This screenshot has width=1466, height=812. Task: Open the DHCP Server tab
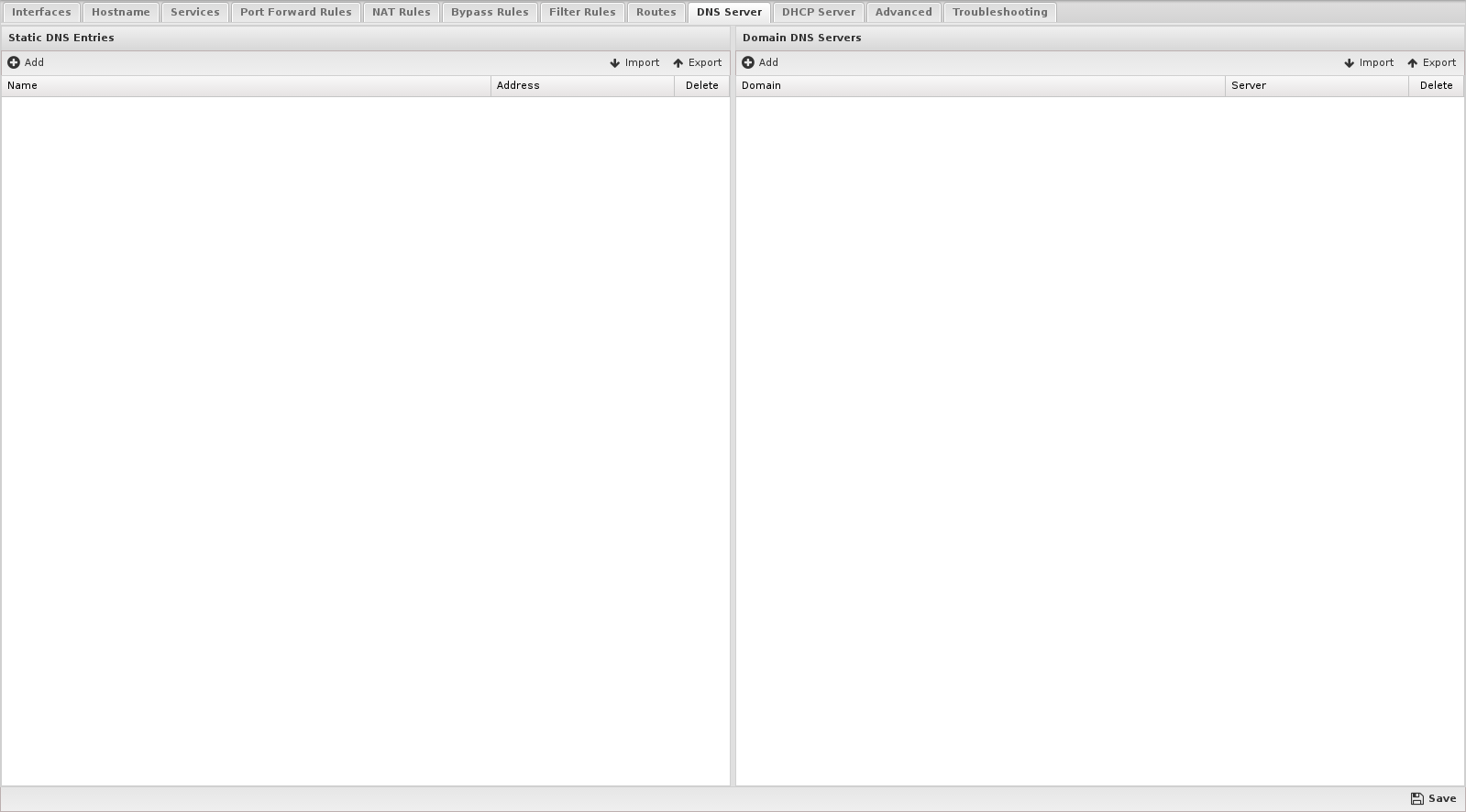click(x=819, y=12)
